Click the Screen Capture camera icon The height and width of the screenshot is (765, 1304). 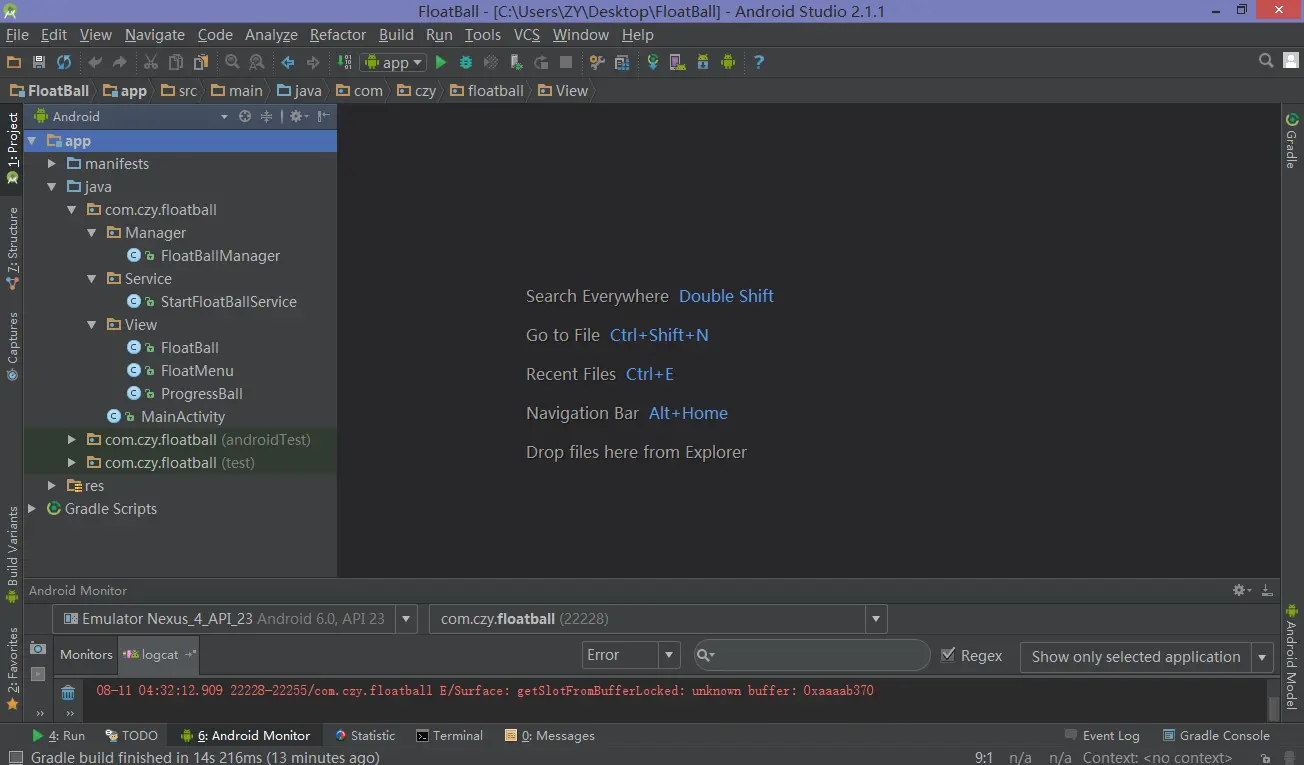tap(38, 648)
